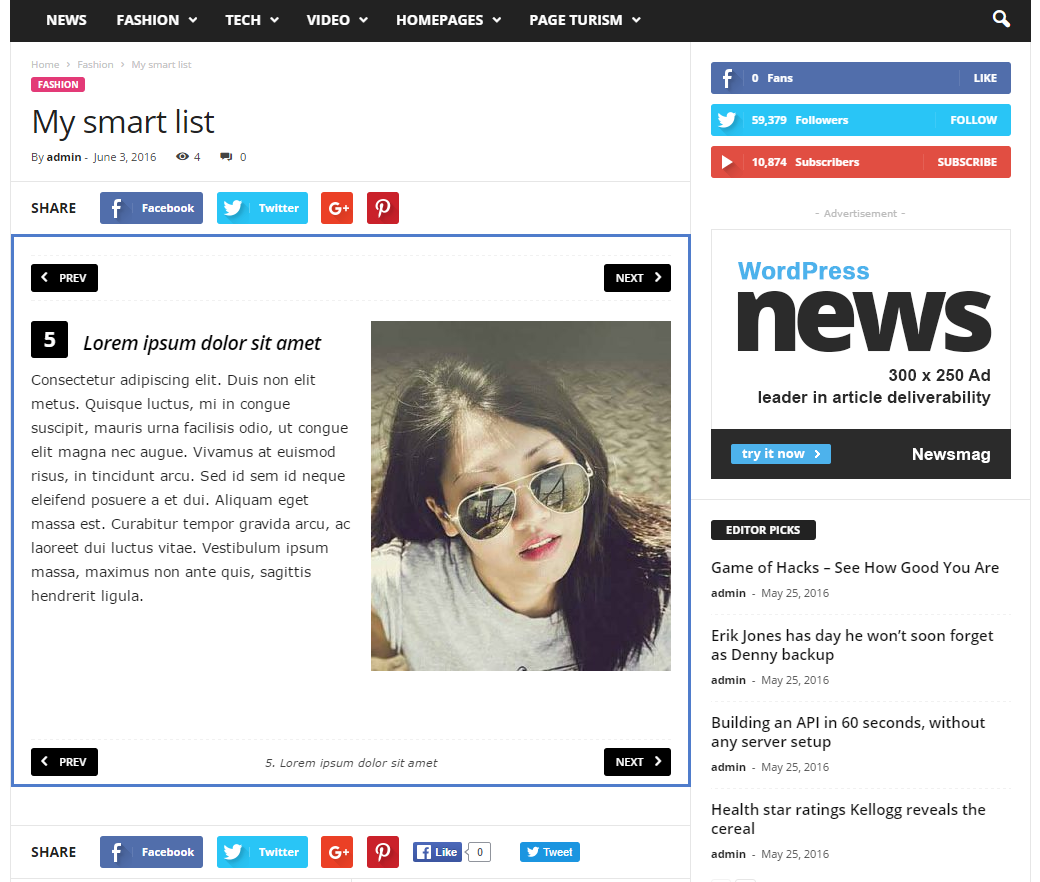
Task: Share on Google Plus in the top share bar
Action: (337, 208)
